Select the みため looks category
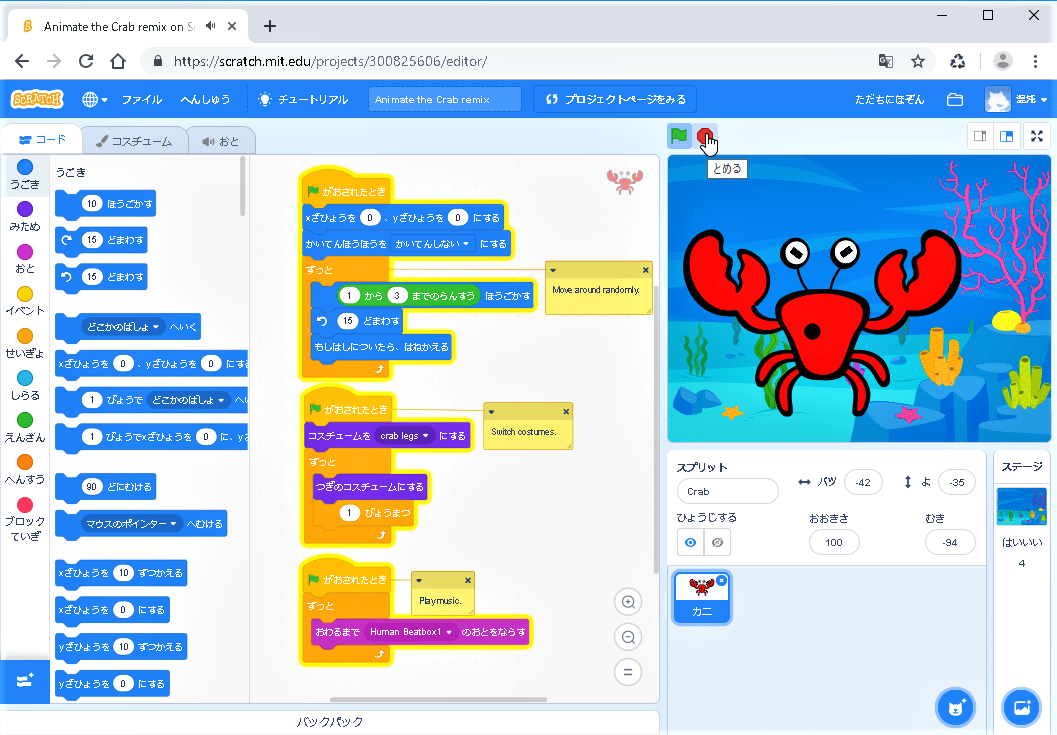 [25, 216]
